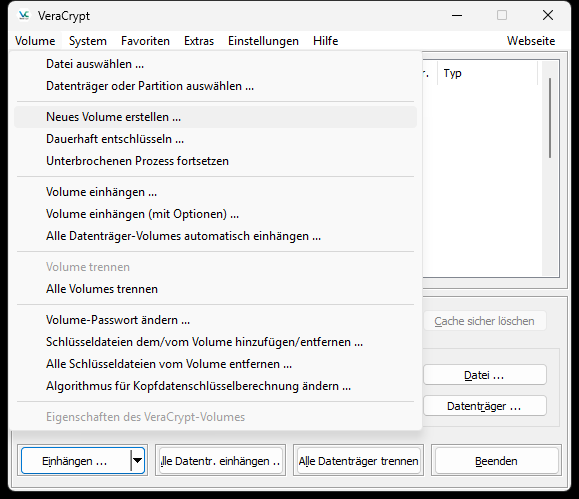Viewport: 579px width, 499px height.
Task: Click the VeraCrypt logo icon in title bar
Action: [x=24, y=16]
